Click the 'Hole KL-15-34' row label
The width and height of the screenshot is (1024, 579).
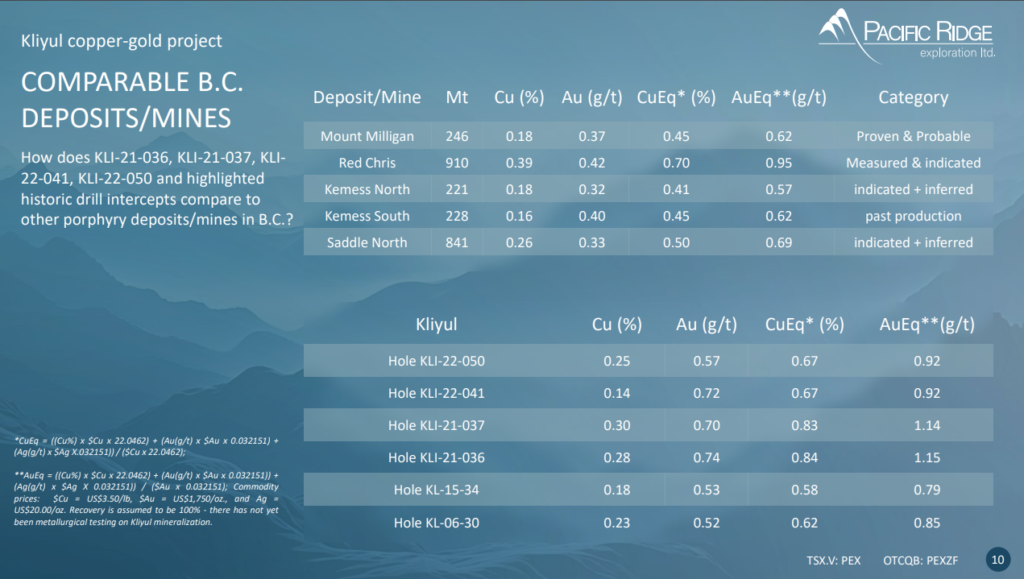(436, 490)
